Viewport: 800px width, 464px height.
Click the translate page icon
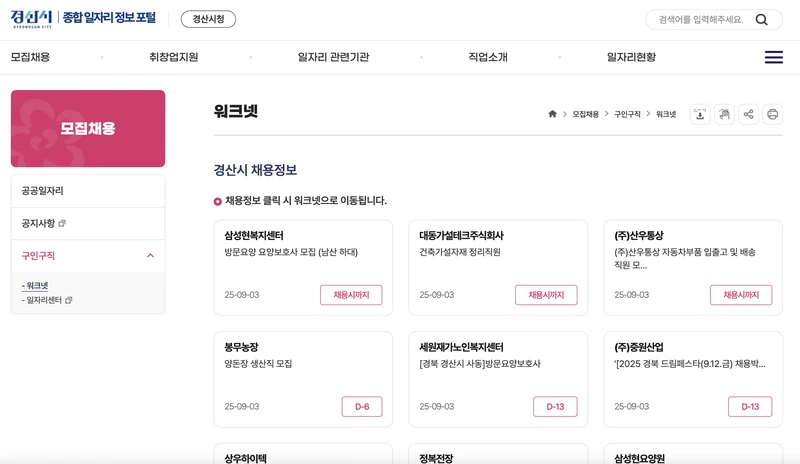(x=724, y=114)
